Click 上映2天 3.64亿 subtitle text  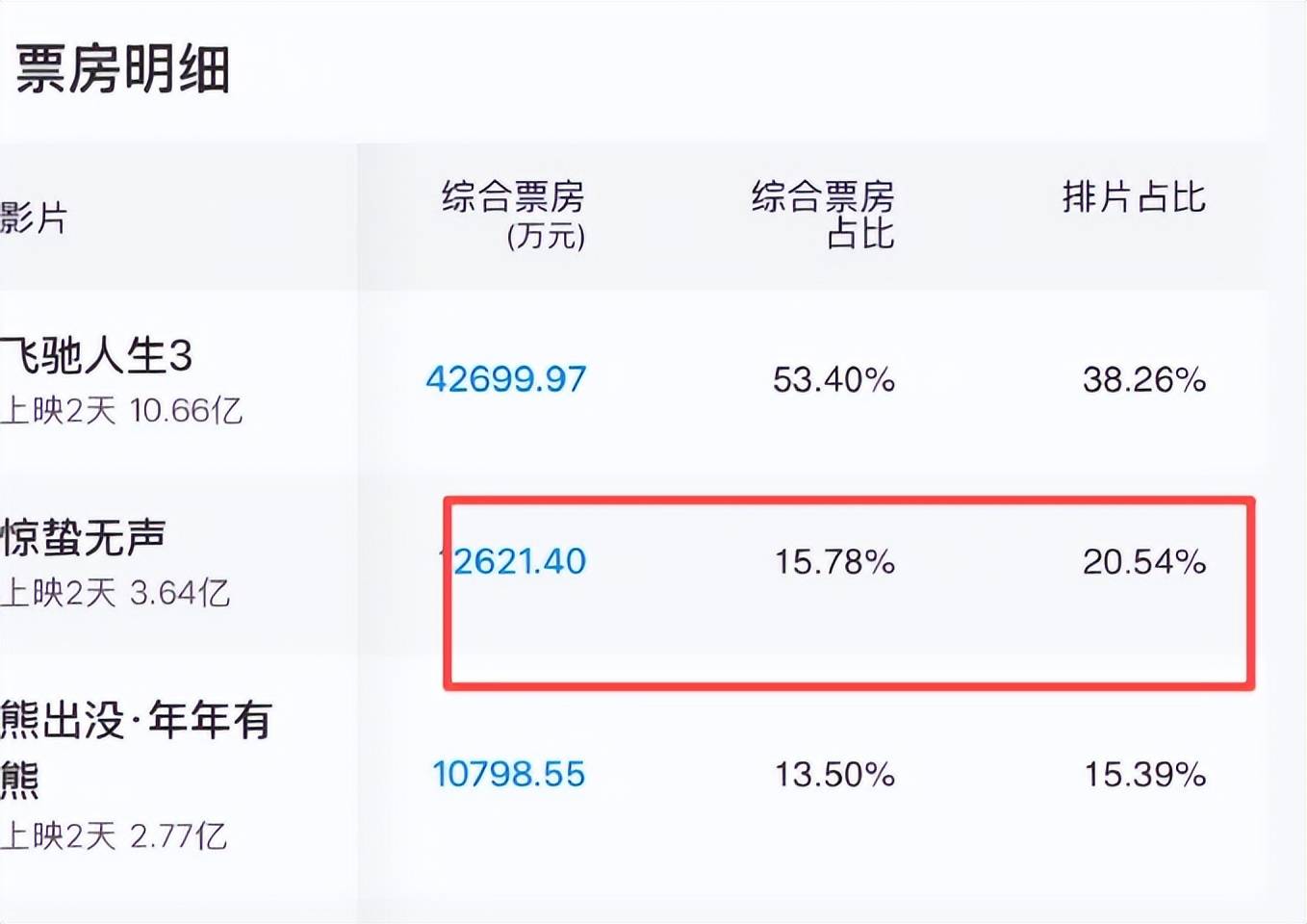[x=115, y=593]
